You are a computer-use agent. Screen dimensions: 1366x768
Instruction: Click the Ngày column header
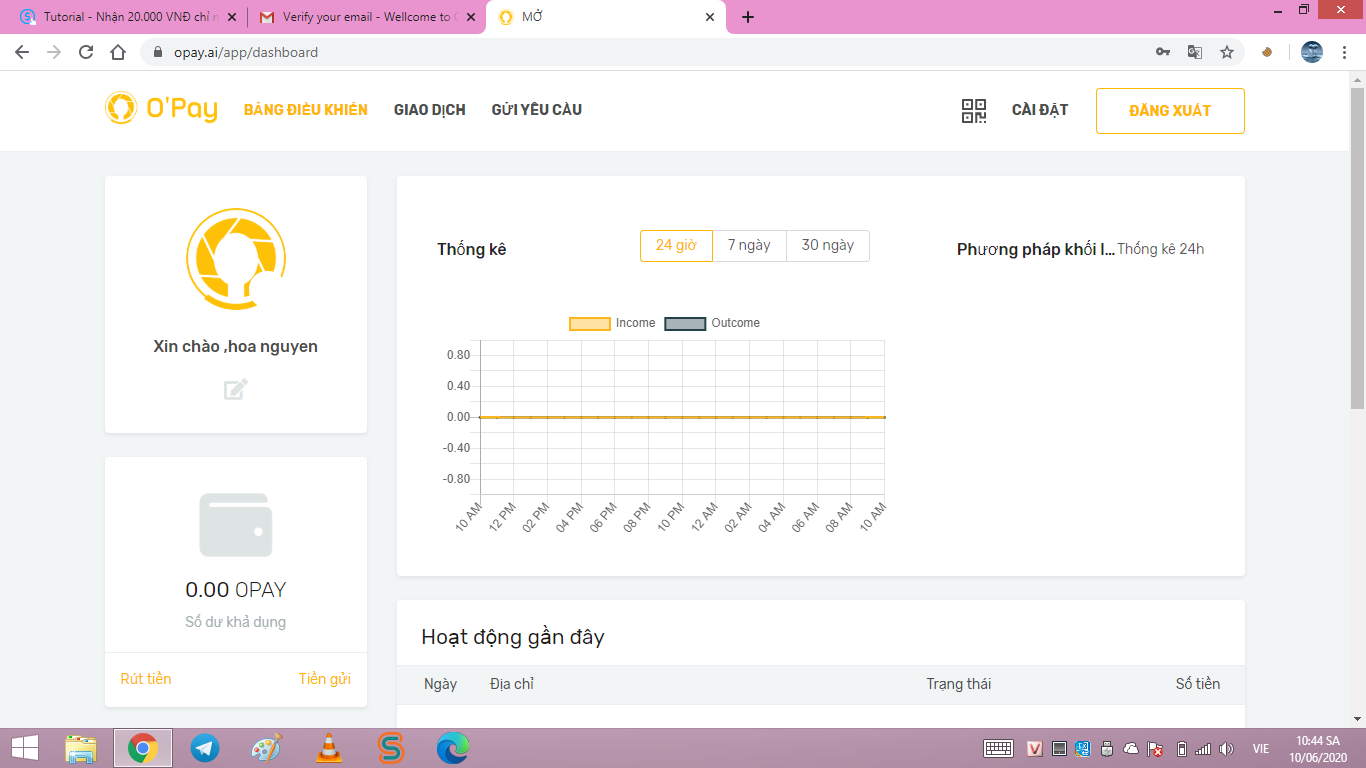coord(440,684)
